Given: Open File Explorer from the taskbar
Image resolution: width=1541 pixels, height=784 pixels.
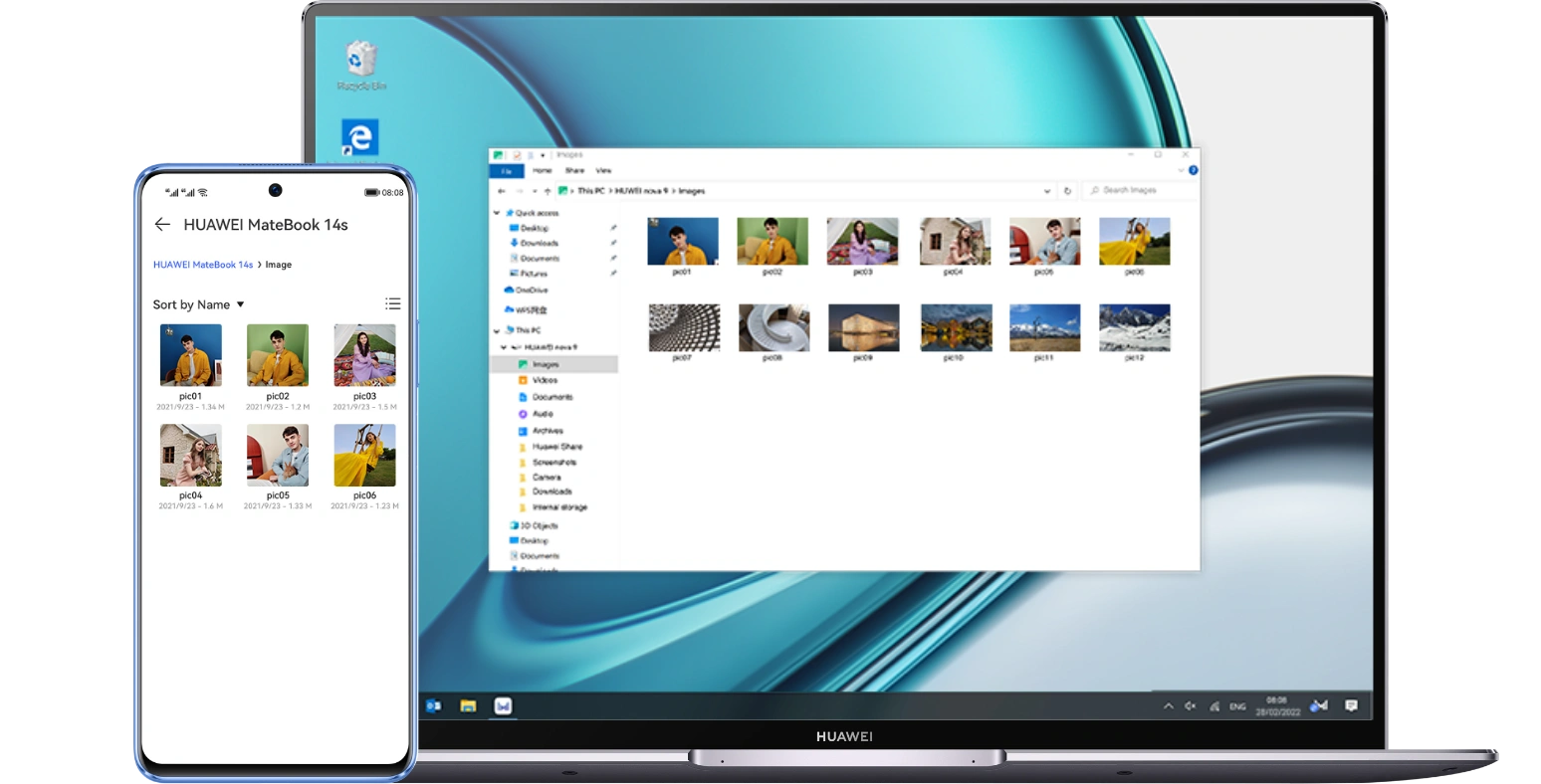Looking at the screenshot, I should point(468,706).
